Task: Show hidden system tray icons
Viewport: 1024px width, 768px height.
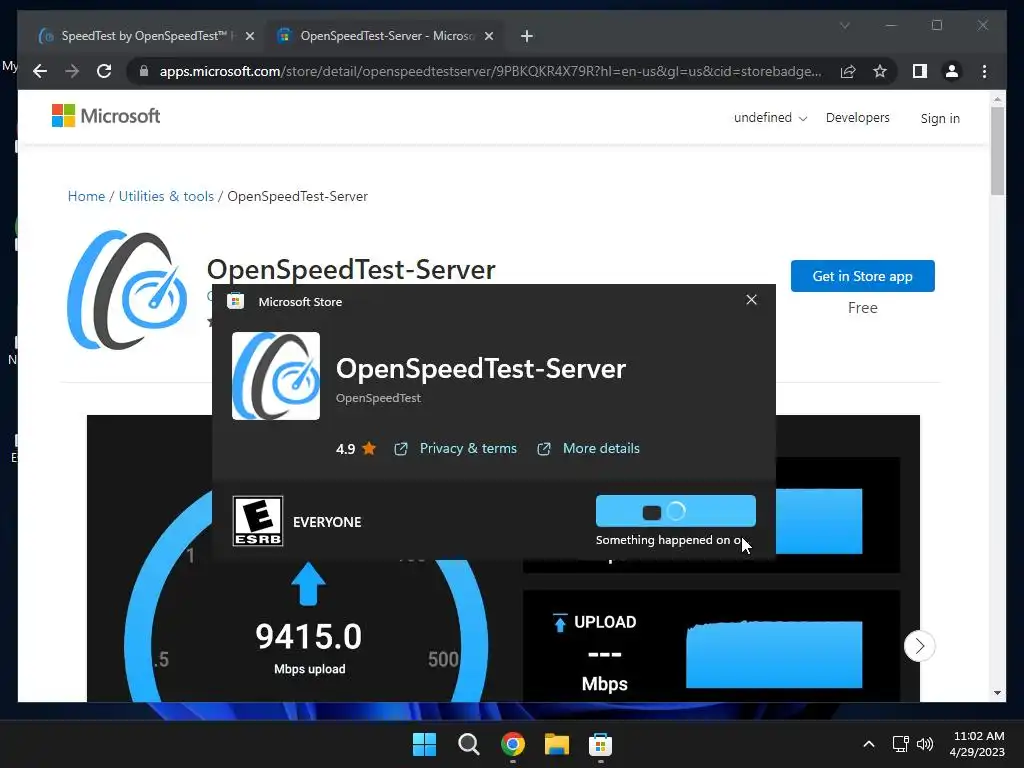Action: (x=869, y=744)
